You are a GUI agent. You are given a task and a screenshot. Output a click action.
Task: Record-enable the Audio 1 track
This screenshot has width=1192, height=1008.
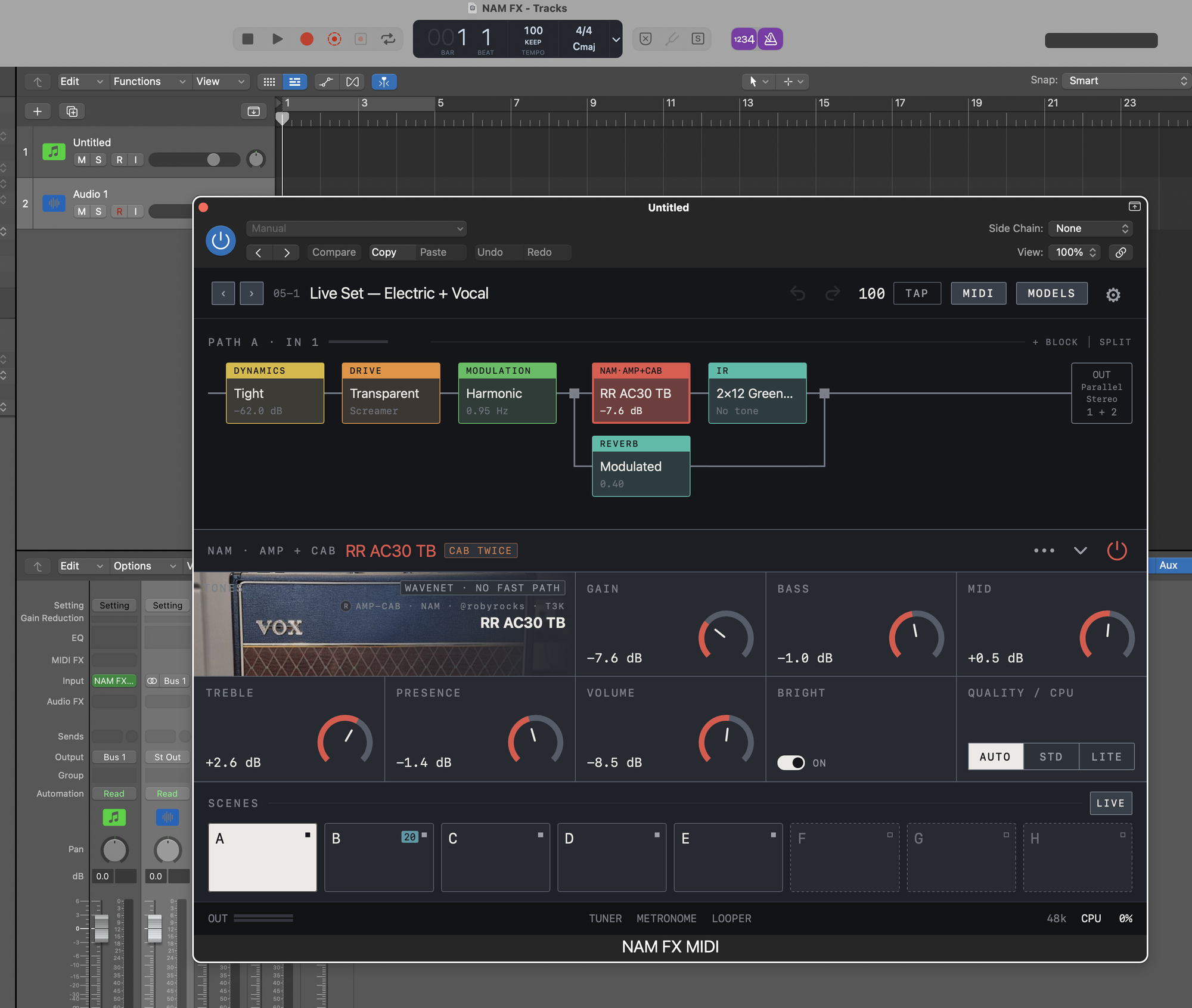(x=120, y=212)
